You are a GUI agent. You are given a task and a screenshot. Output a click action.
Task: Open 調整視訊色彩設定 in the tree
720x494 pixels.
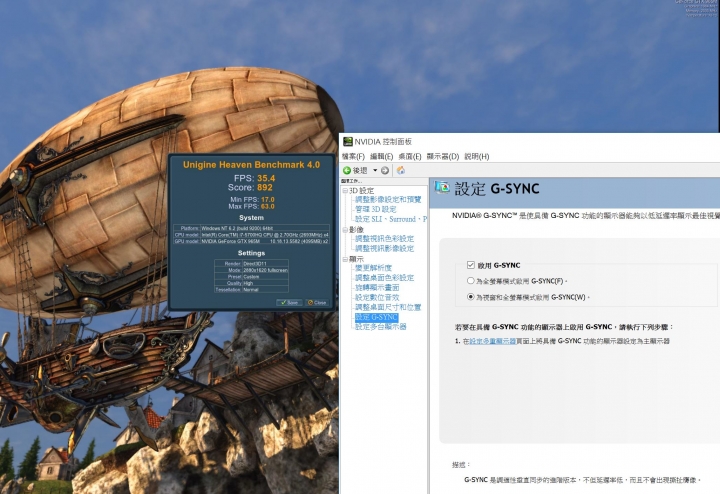tap(384, 239)
